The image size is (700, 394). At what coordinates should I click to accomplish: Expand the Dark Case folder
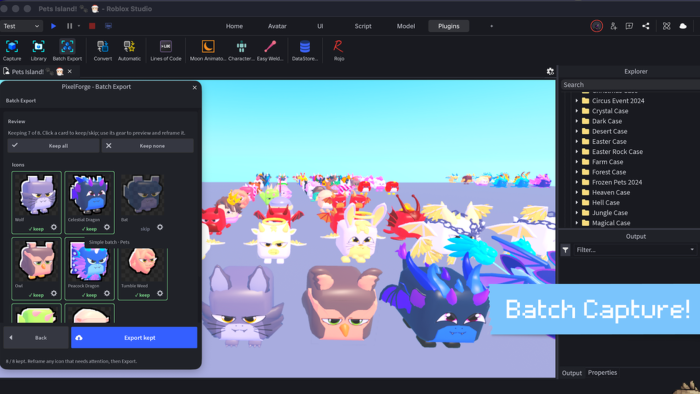(x=576, y=121)
